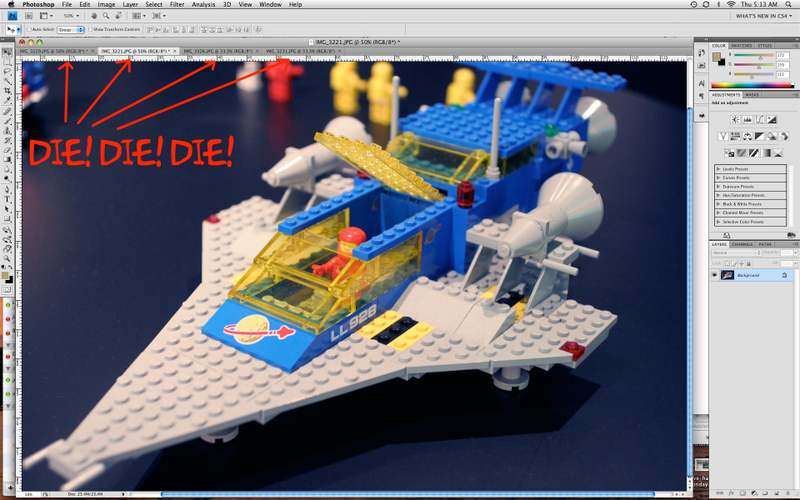The width and height of the screenshot is (800, 500).
Task: Select the Rectangular Marquee tool
Action: [7, 63]
